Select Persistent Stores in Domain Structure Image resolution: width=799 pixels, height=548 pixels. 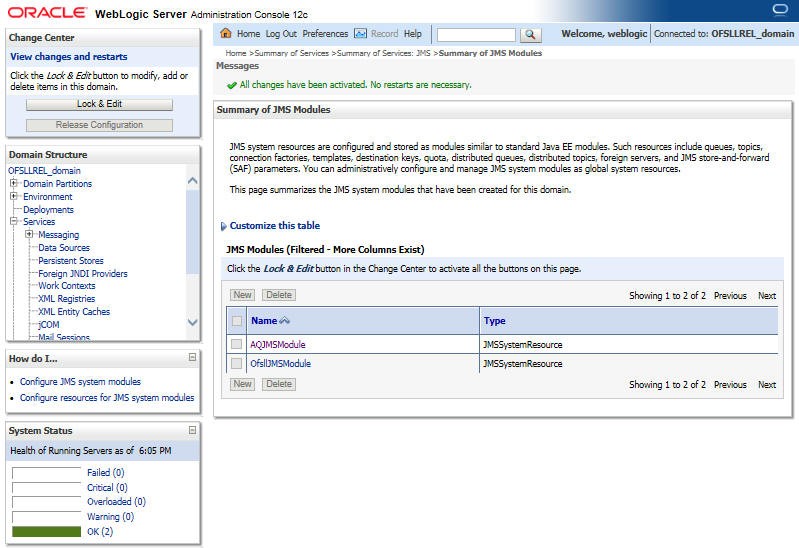click(71, 260)
